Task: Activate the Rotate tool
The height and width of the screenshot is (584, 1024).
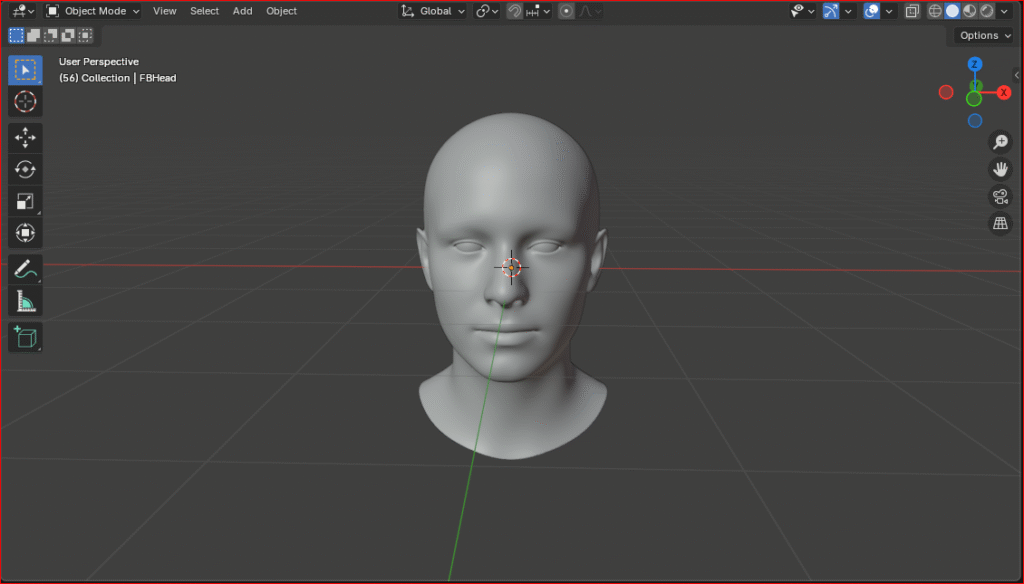Action: click(25, 169)
